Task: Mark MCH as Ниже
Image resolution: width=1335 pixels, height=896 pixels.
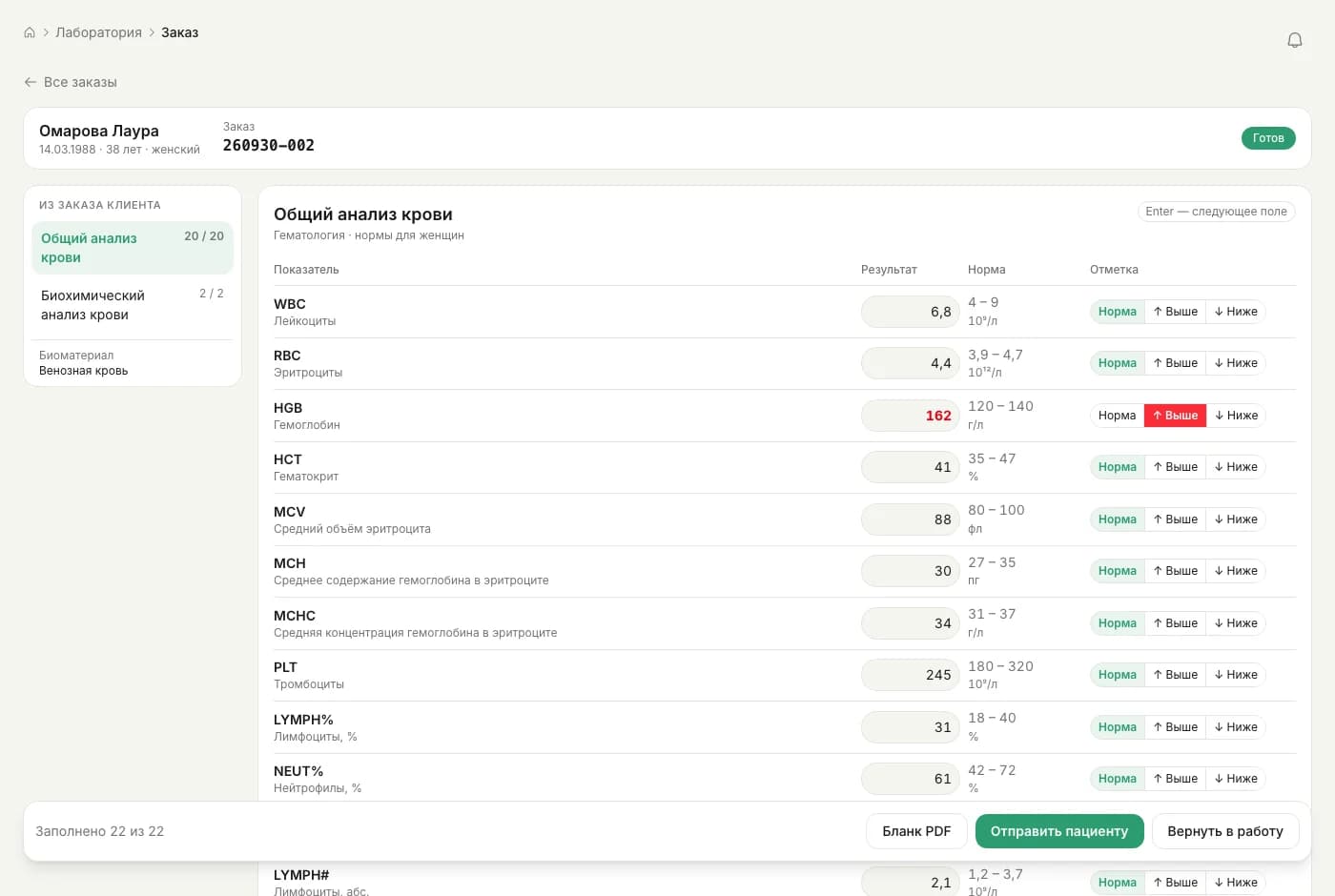Action: point(1236,571)
